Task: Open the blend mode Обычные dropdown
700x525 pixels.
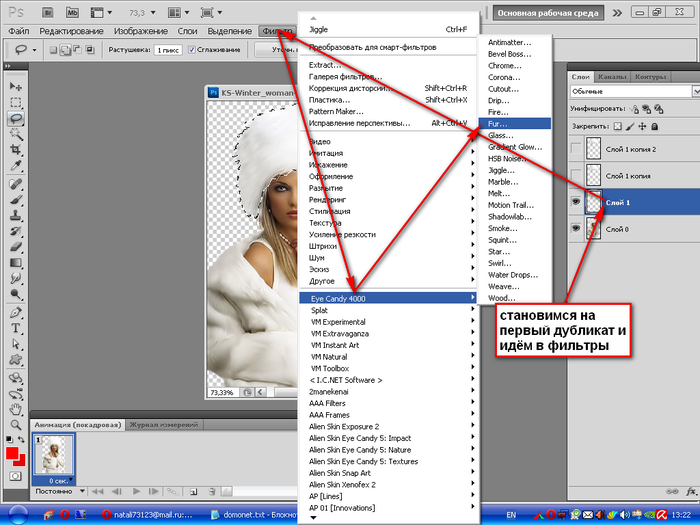Action: [635, 91]
